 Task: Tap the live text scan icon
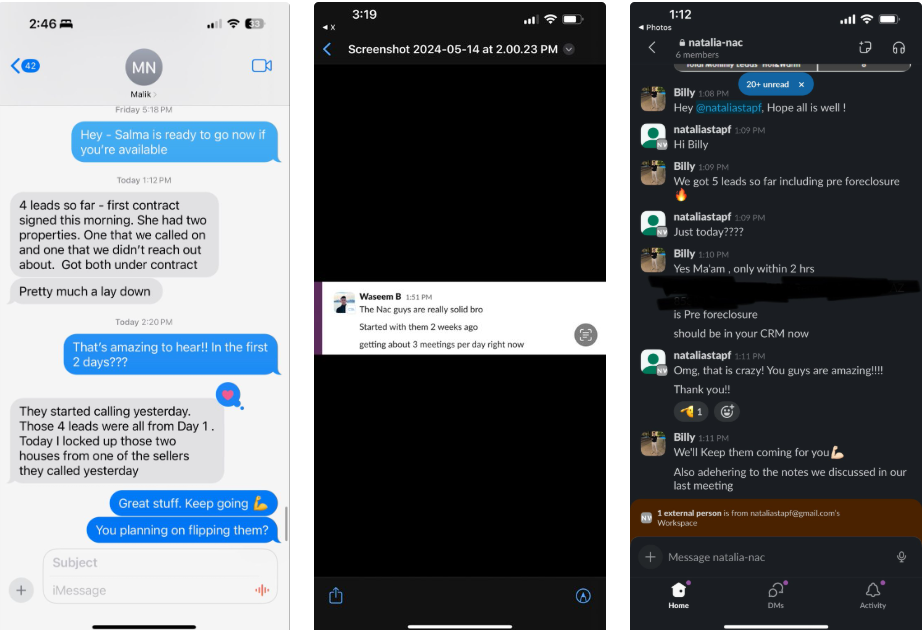coord(585,335)
